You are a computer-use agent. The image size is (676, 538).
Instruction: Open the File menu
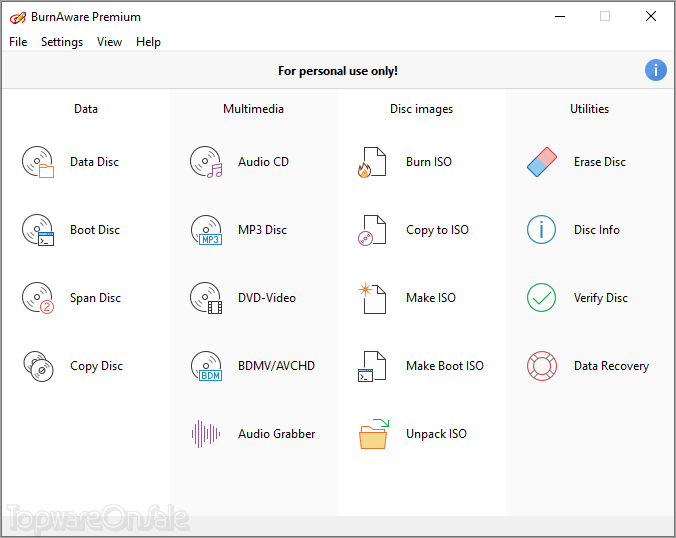pos(18,42)
